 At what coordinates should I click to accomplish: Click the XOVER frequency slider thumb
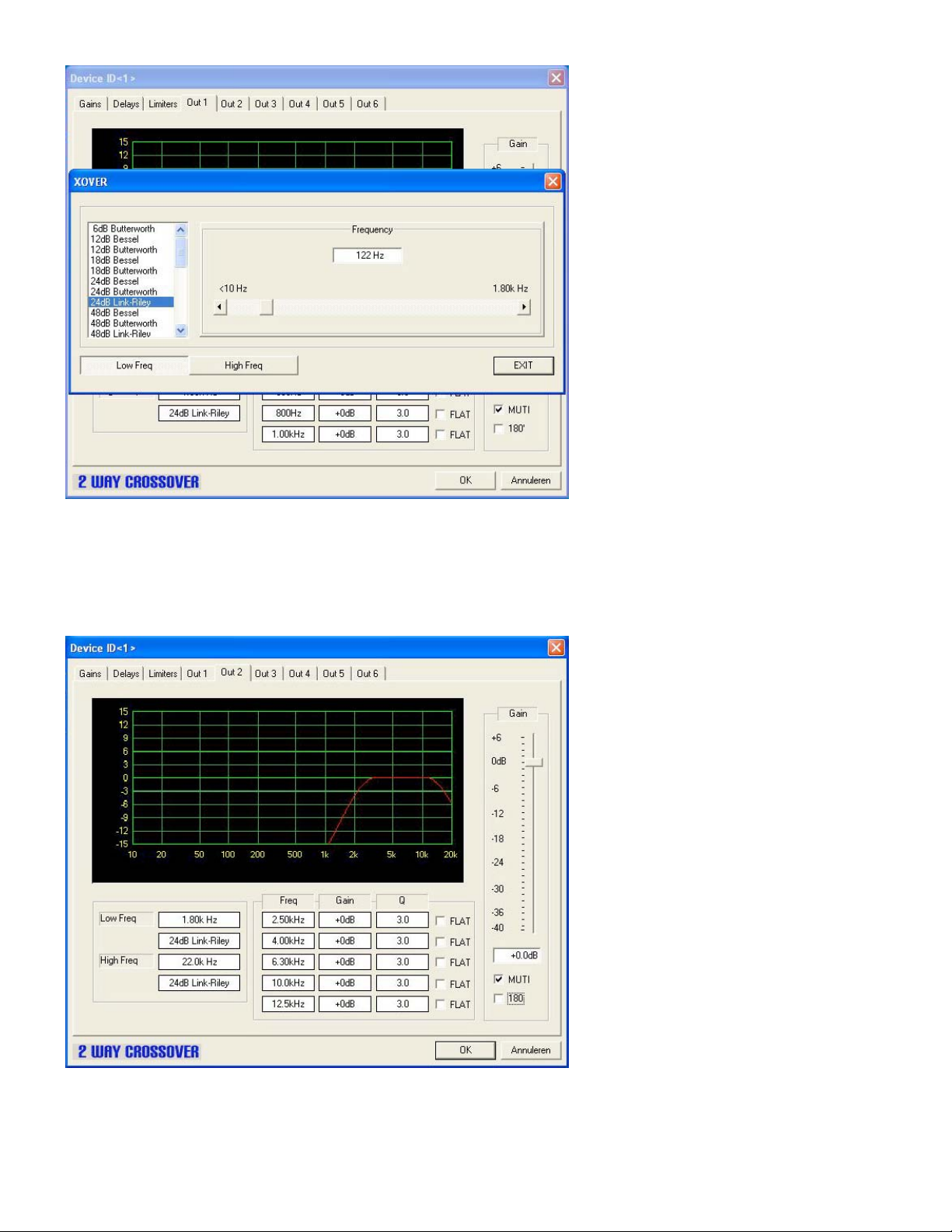coord(266,307)
